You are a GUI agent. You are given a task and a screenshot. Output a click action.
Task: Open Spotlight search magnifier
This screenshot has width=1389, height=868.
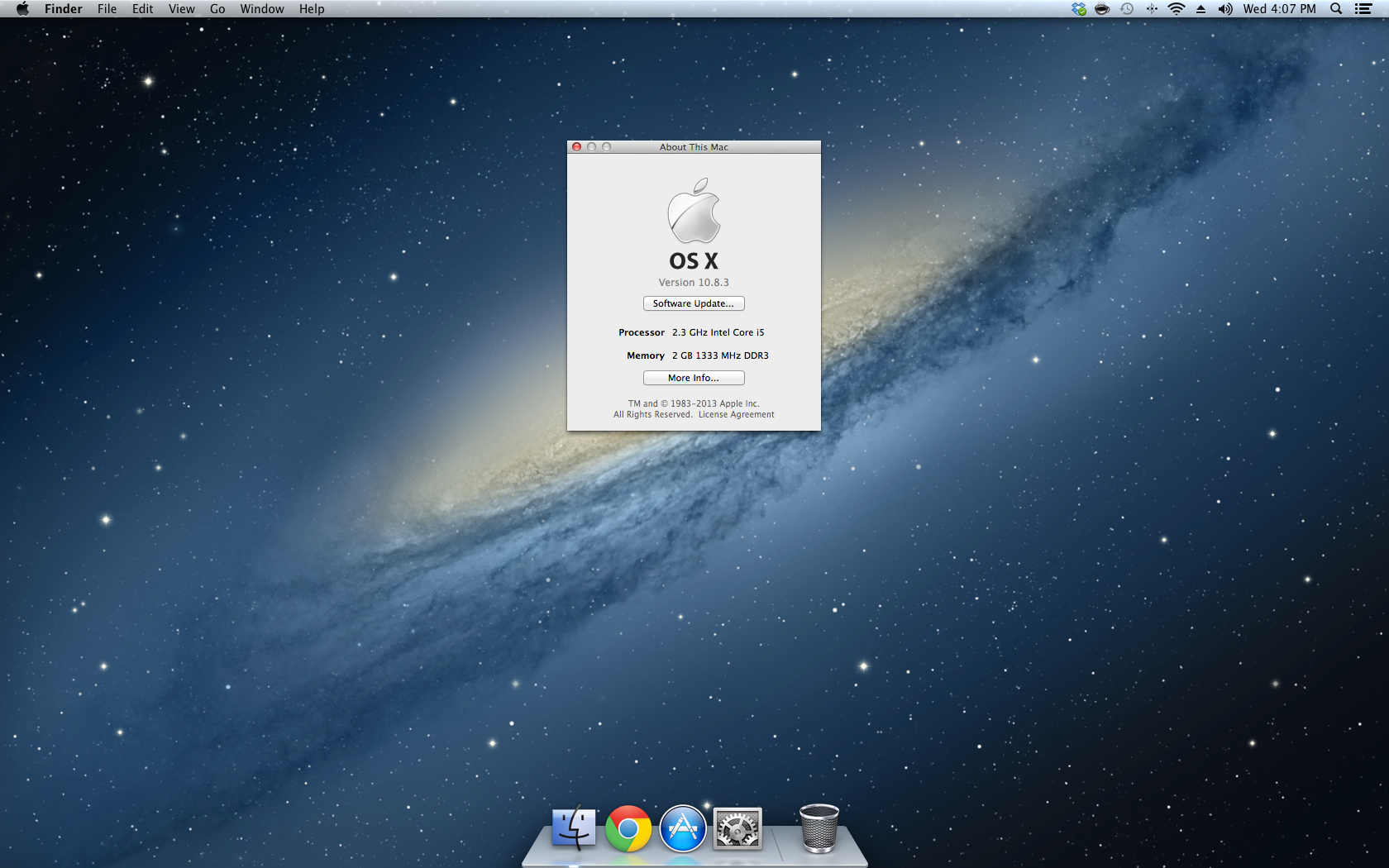click(x=1336, y=9)
